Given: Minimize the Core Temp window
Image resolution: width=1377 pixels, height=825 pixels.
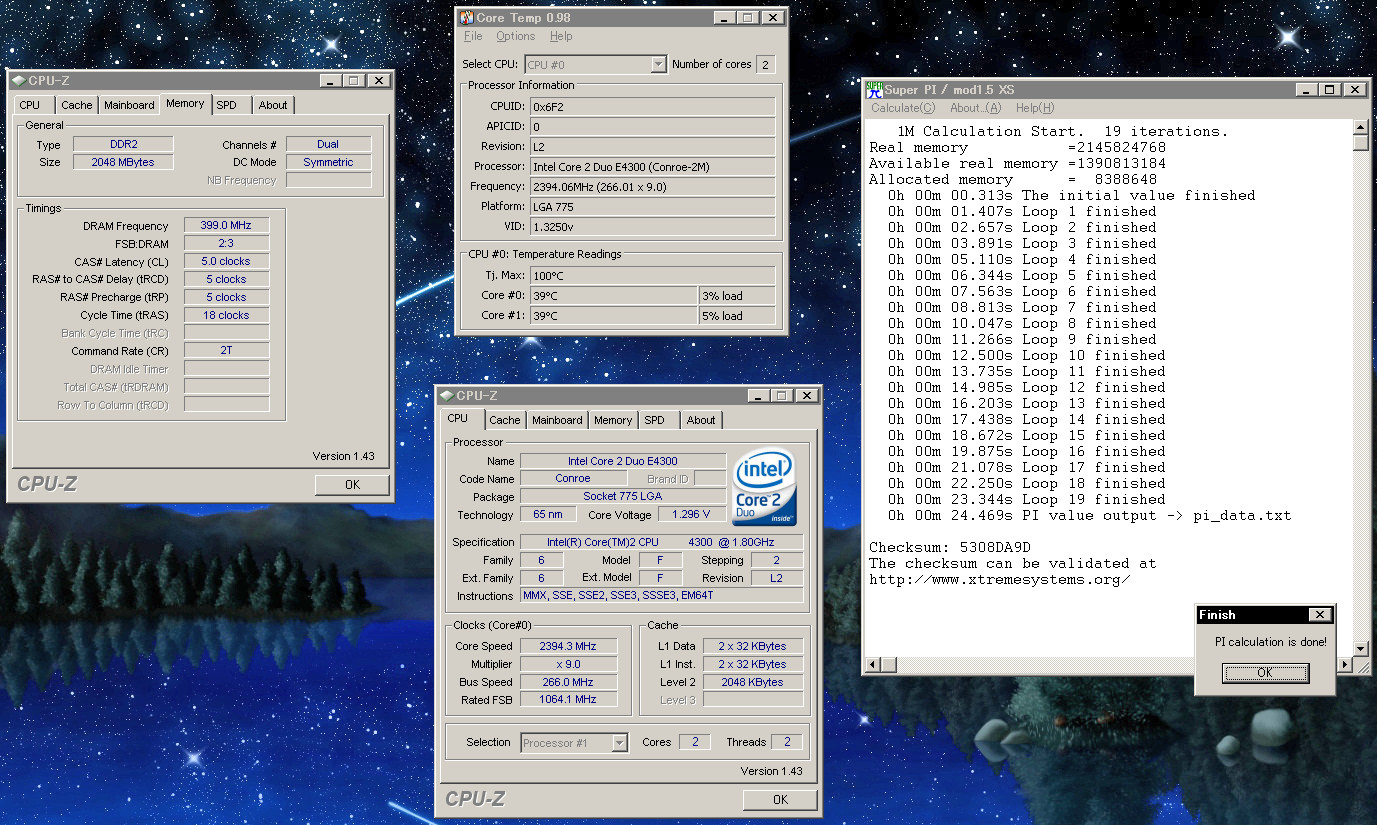Looking at the screenshot, I should point(724,18).
